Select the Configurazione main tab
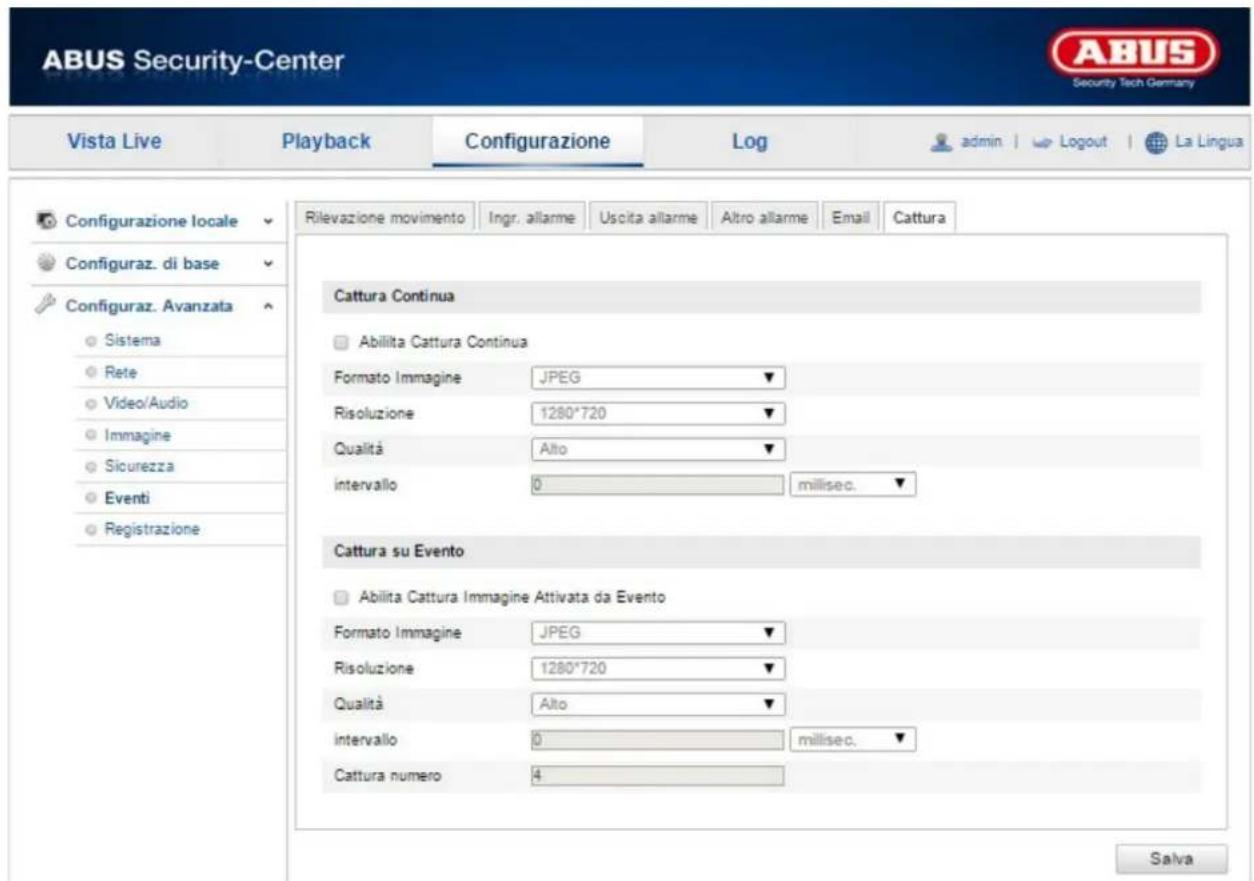1254x881 pixels. point(538,142)
